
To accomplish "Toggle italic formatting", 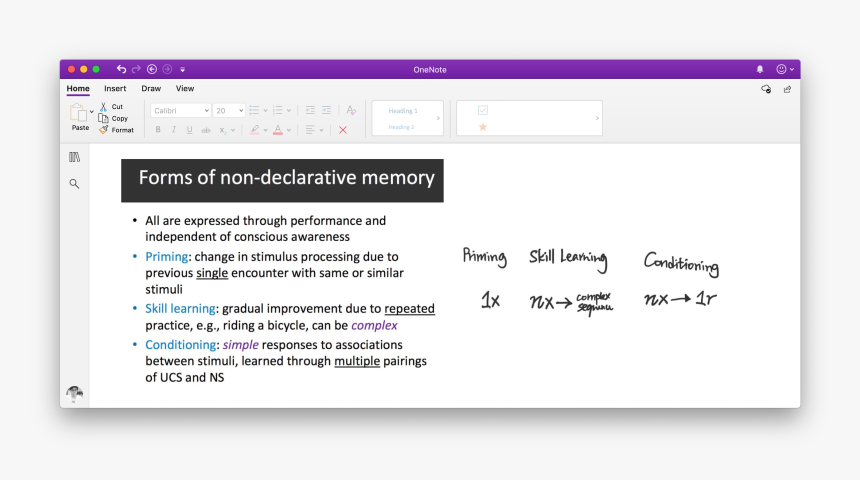I will tap(173, 130).
